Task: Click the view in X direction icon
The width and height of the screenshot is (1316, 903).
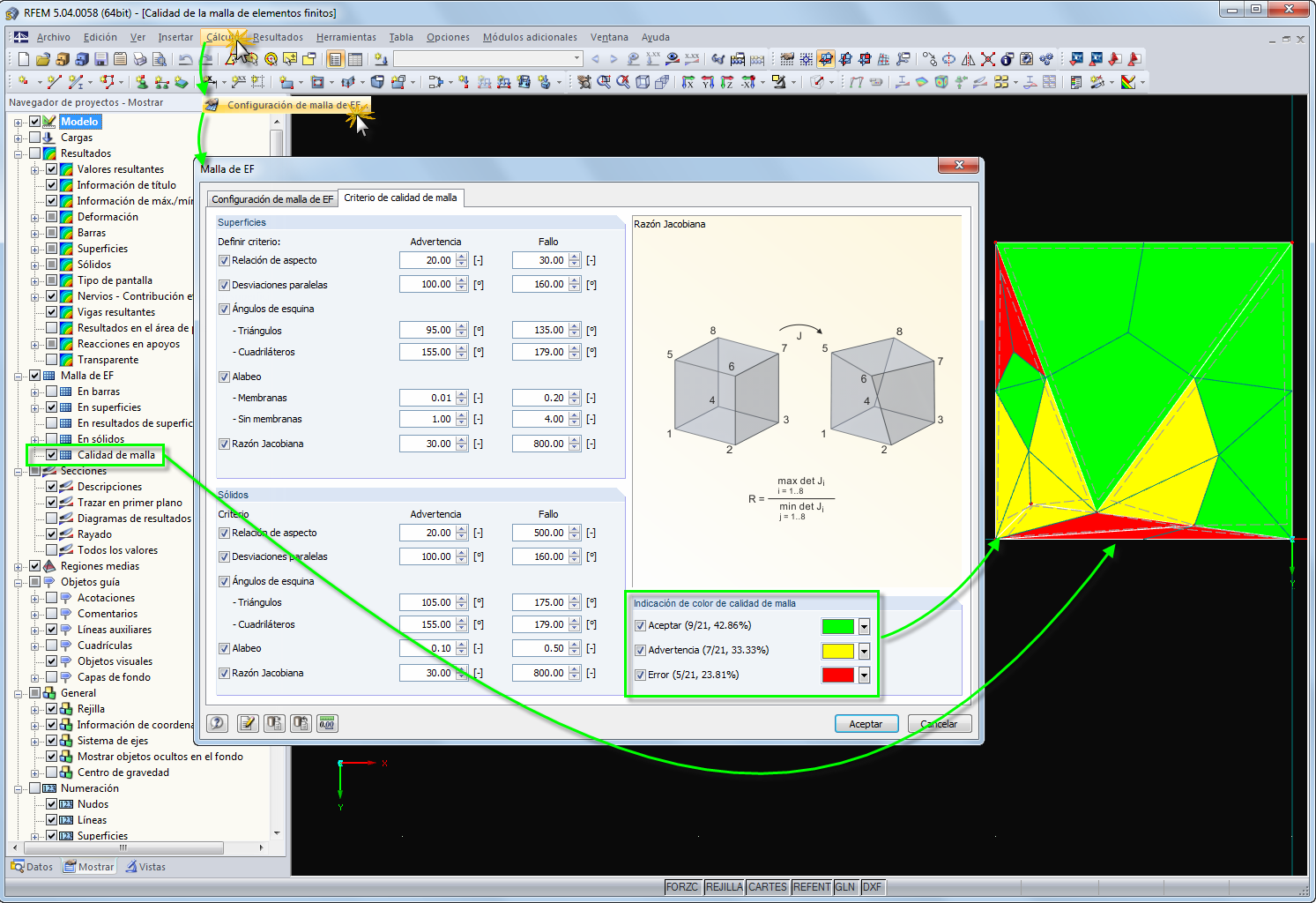Action: pos(688,82)
